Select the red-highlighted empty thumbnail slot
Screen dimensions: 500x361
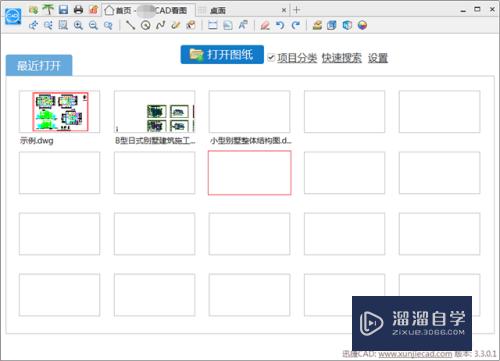click(249, 173)
